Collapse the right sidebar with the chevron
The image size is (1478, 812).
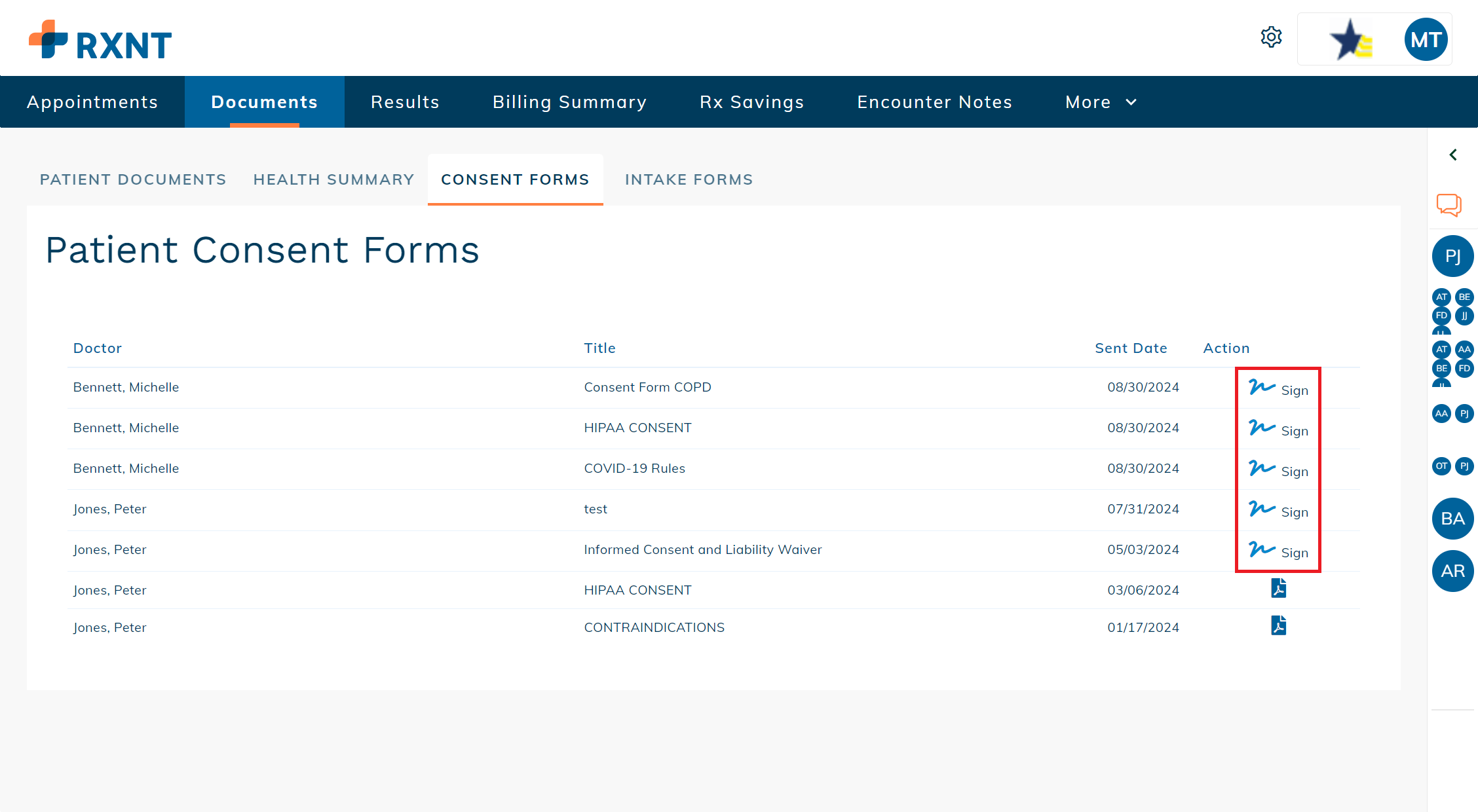[1453, 155]
